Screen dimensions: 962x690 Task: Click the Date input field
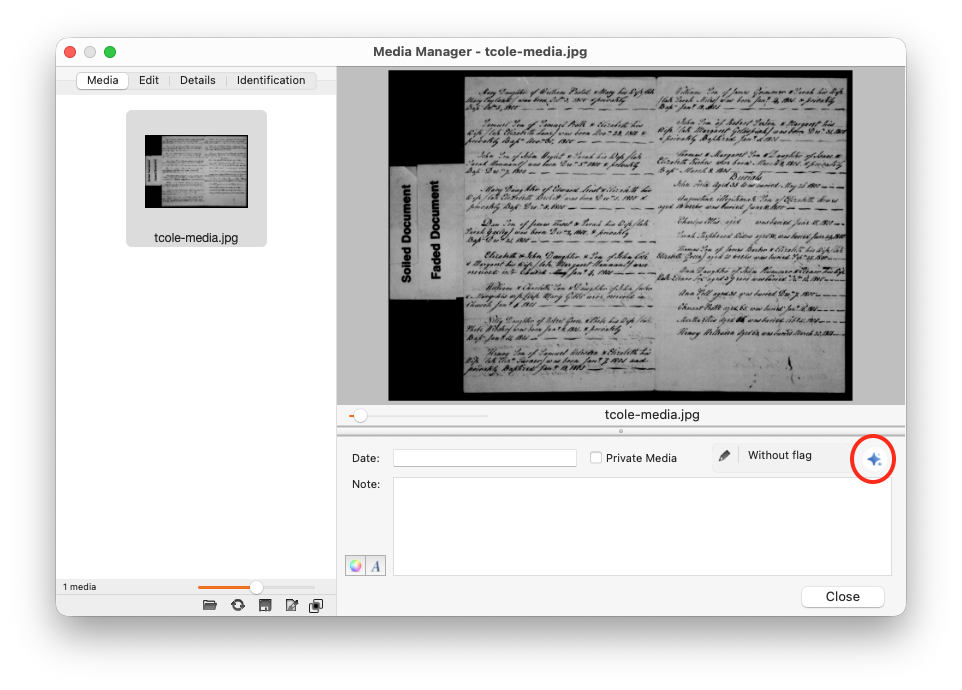click(x=485, y=458)
